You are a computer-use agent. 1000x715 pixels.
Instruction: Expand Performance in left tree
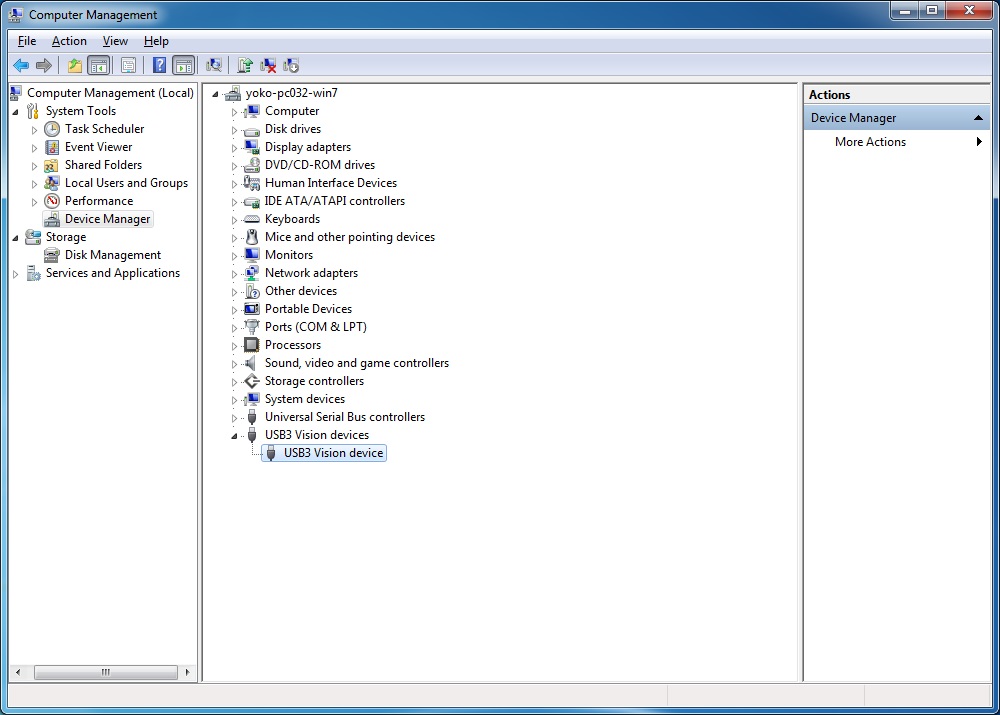(x=34, y=202)
